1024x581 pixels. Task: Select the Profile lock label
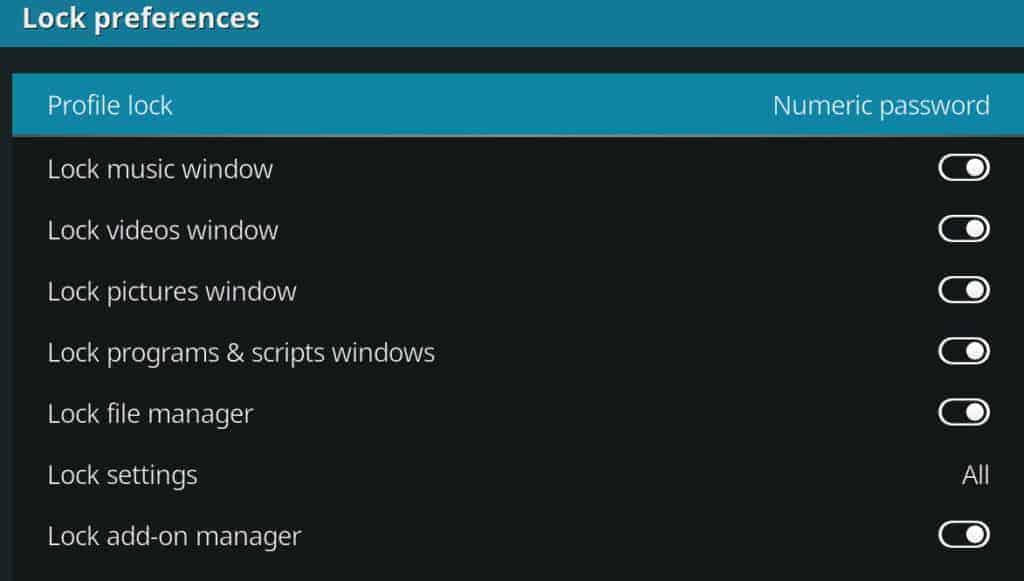pos(110,105)
